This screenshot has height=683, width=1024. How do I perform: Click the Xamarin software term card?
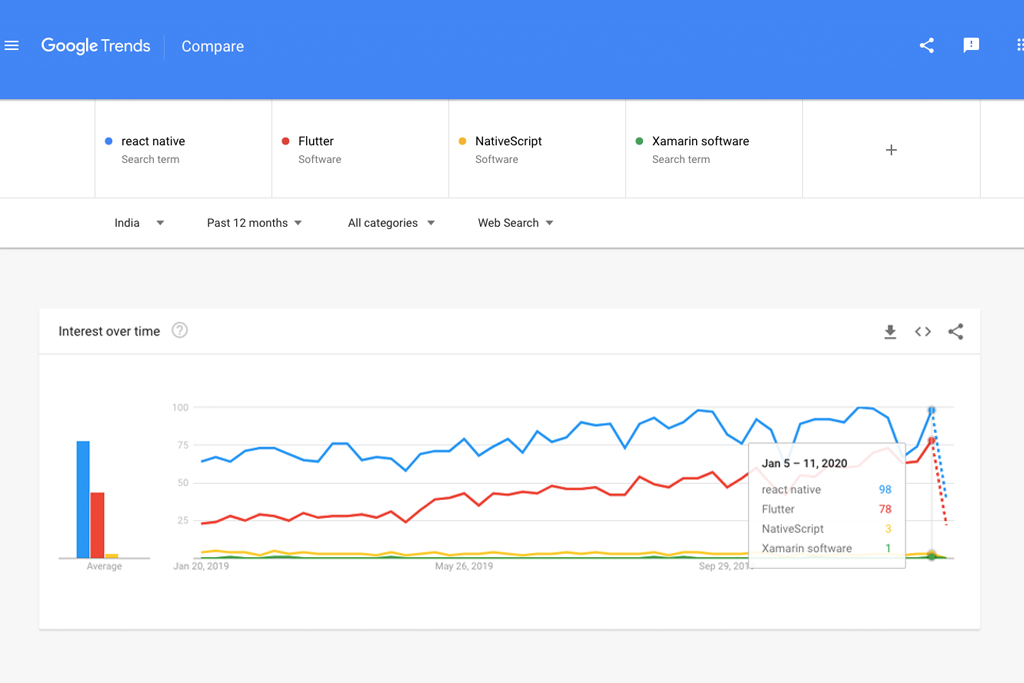coord(713,148)
